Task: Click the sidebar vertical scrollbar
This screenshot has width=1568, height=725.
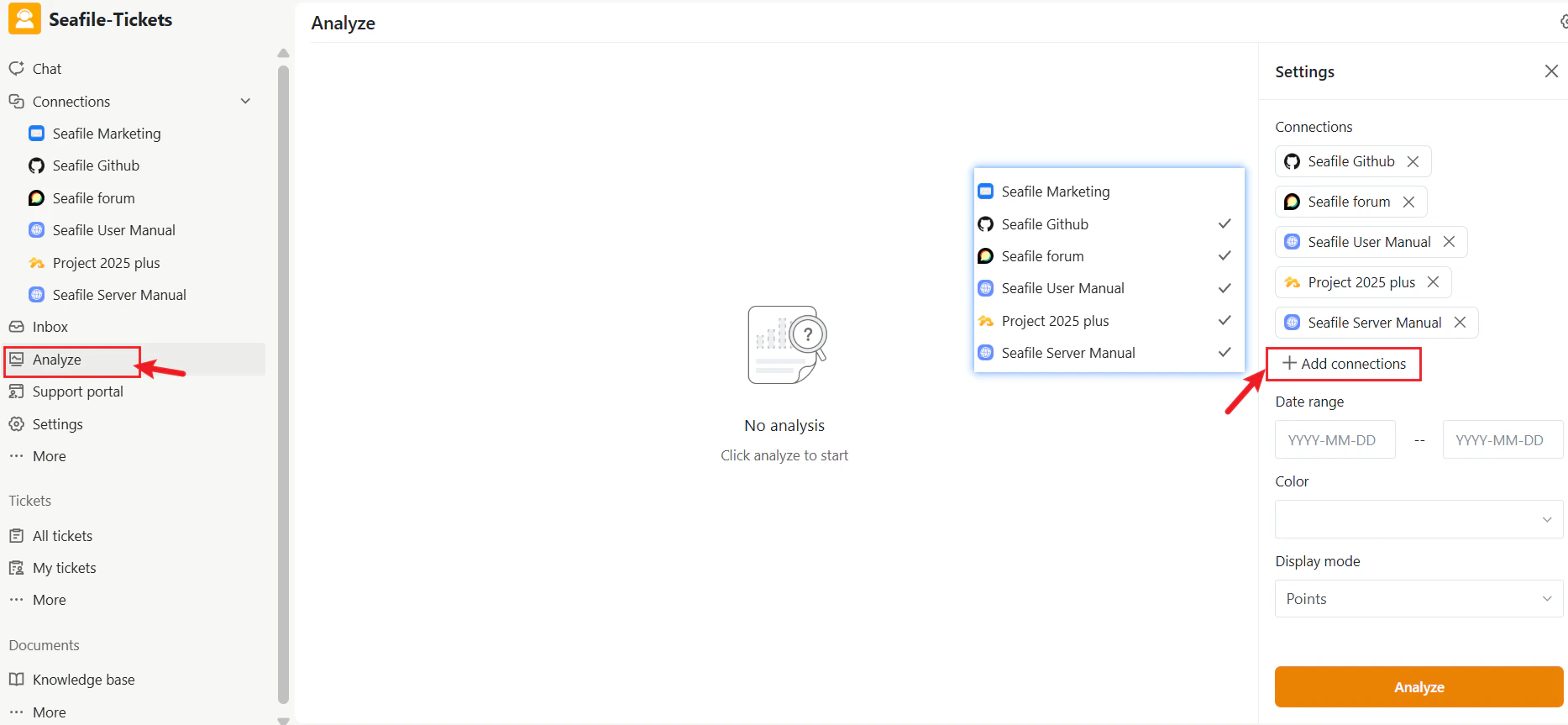Action: [x=283, y=383]
